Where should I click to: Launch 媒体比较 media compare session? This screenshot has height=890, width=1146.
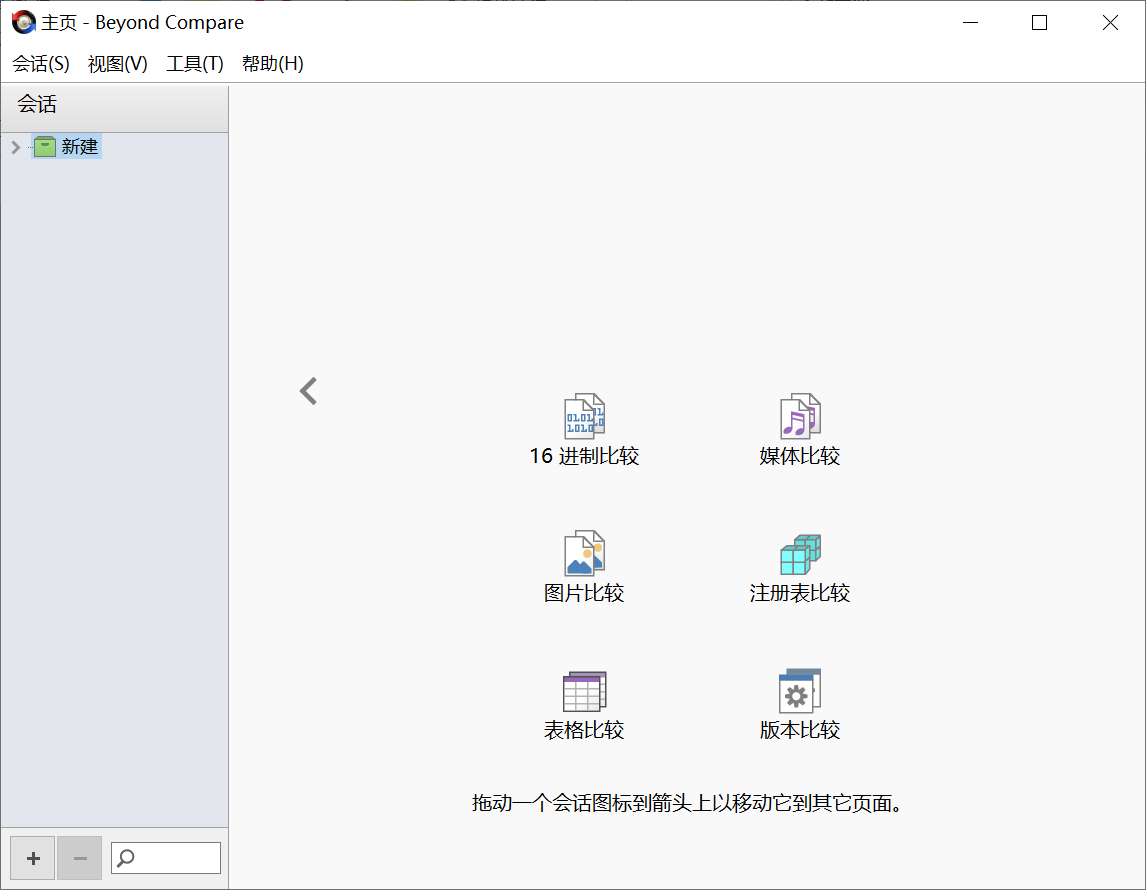tap(800, 417)
